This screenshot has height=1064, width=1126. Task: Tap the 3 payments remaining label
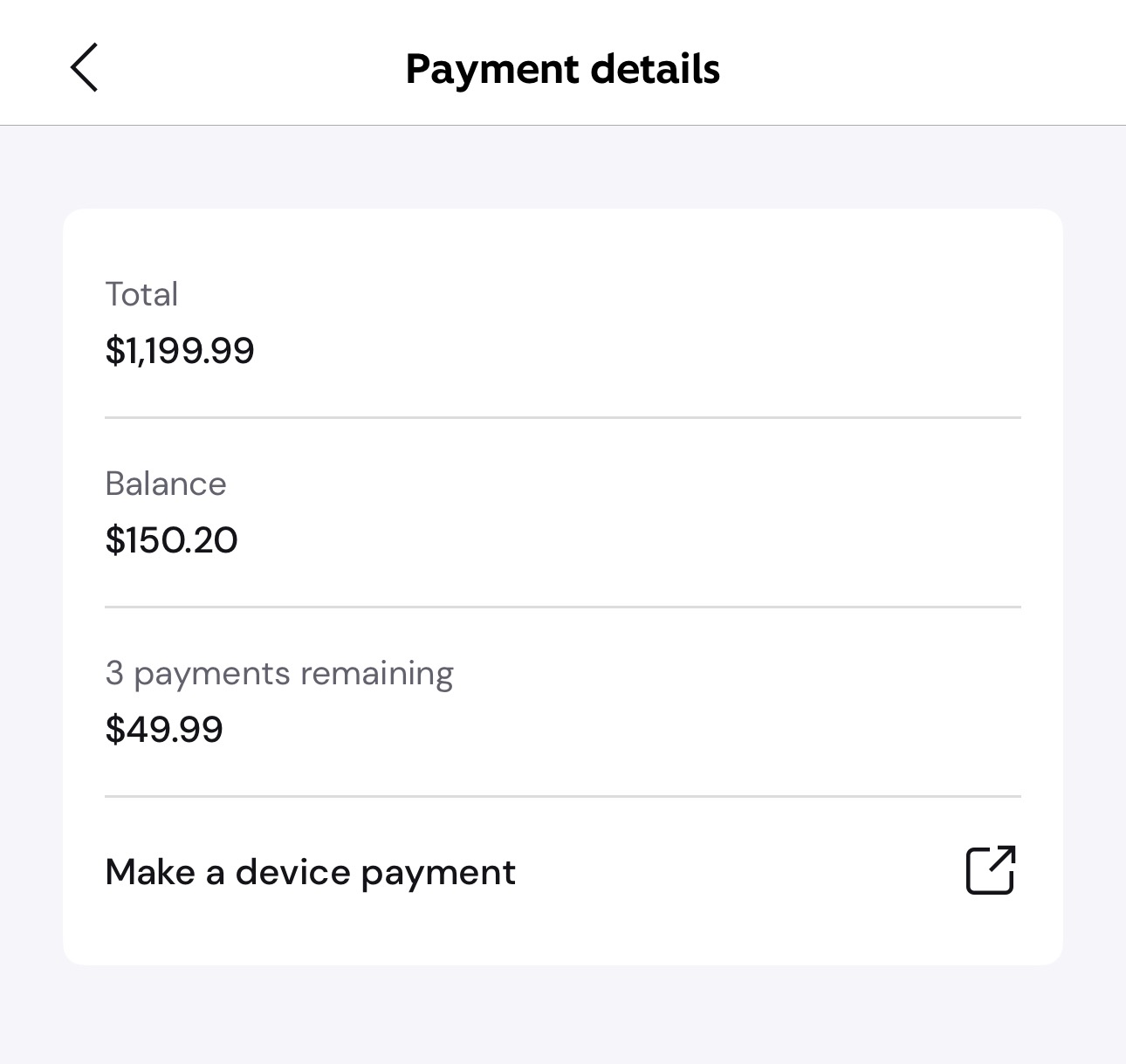coord(279,674)
